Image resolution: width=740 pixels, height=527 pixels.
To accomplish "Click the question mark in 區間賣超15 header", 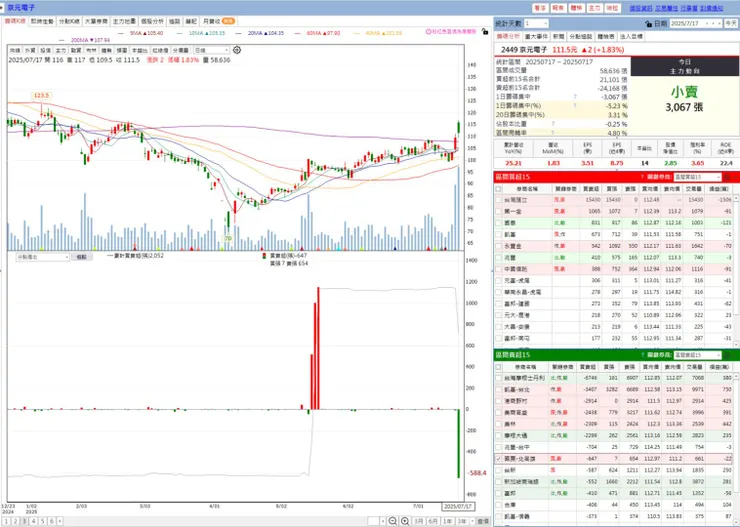I will (x=642, y=355).
